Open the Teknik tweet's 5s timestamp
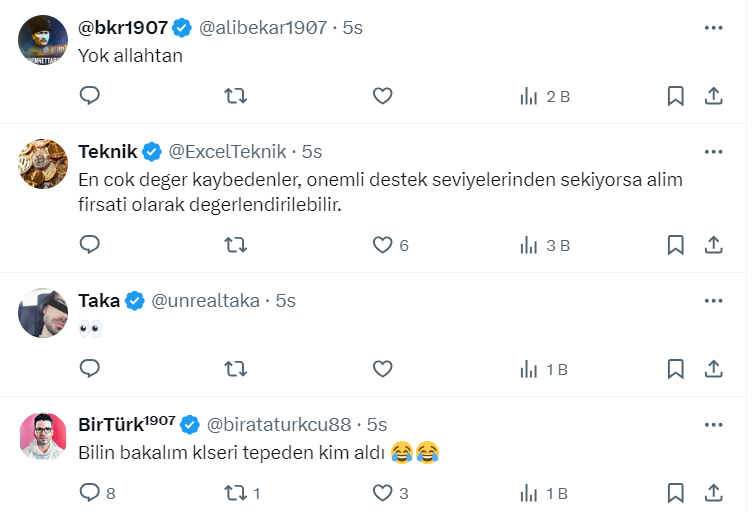Screen dimensions: 752x512 (312, 152)
